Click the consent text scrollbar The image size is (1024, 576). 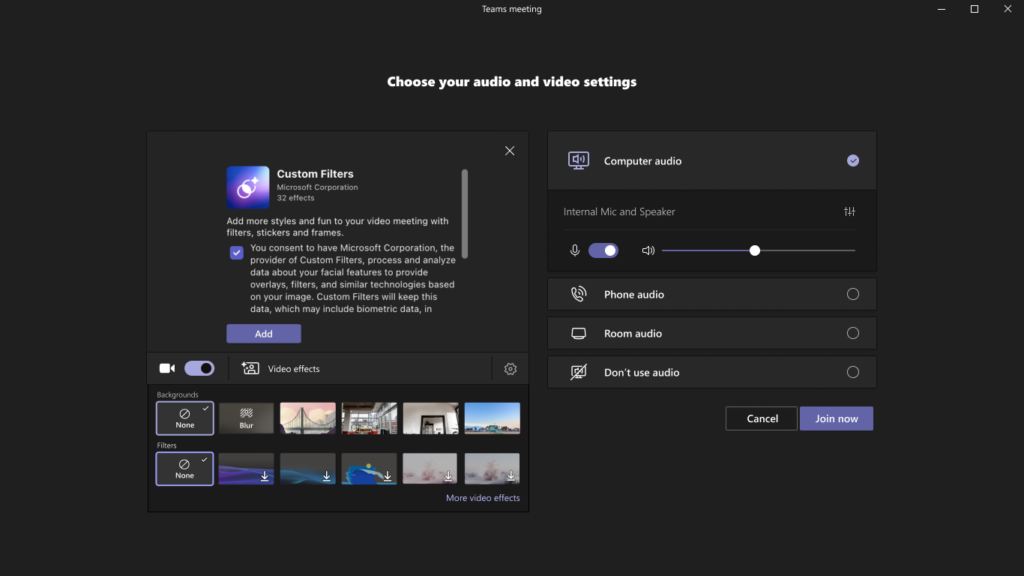pyautogui.click(x=465, y=214)
